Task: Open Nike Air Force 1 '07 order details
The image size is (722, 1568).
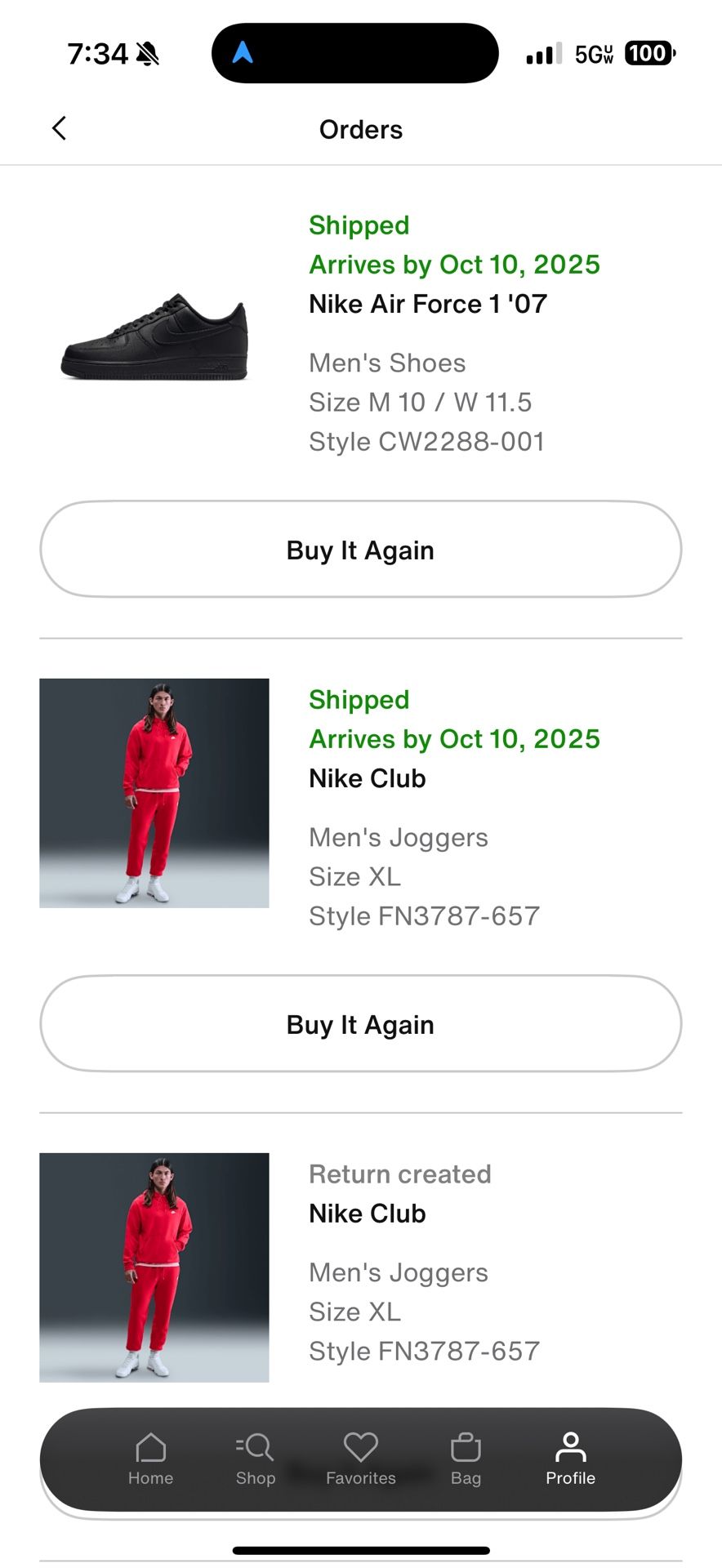Action: [x=428, y=304]
